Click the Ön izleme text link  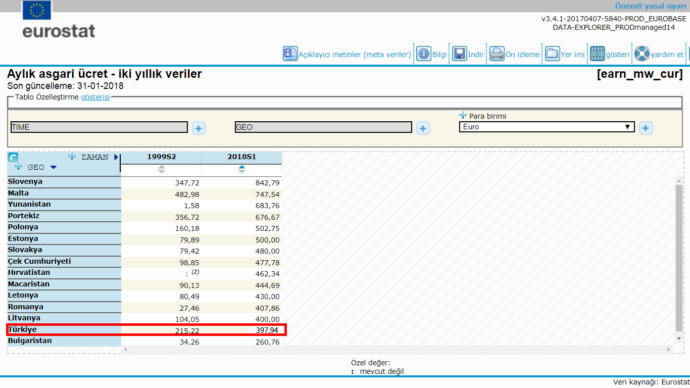coord(522,55)
